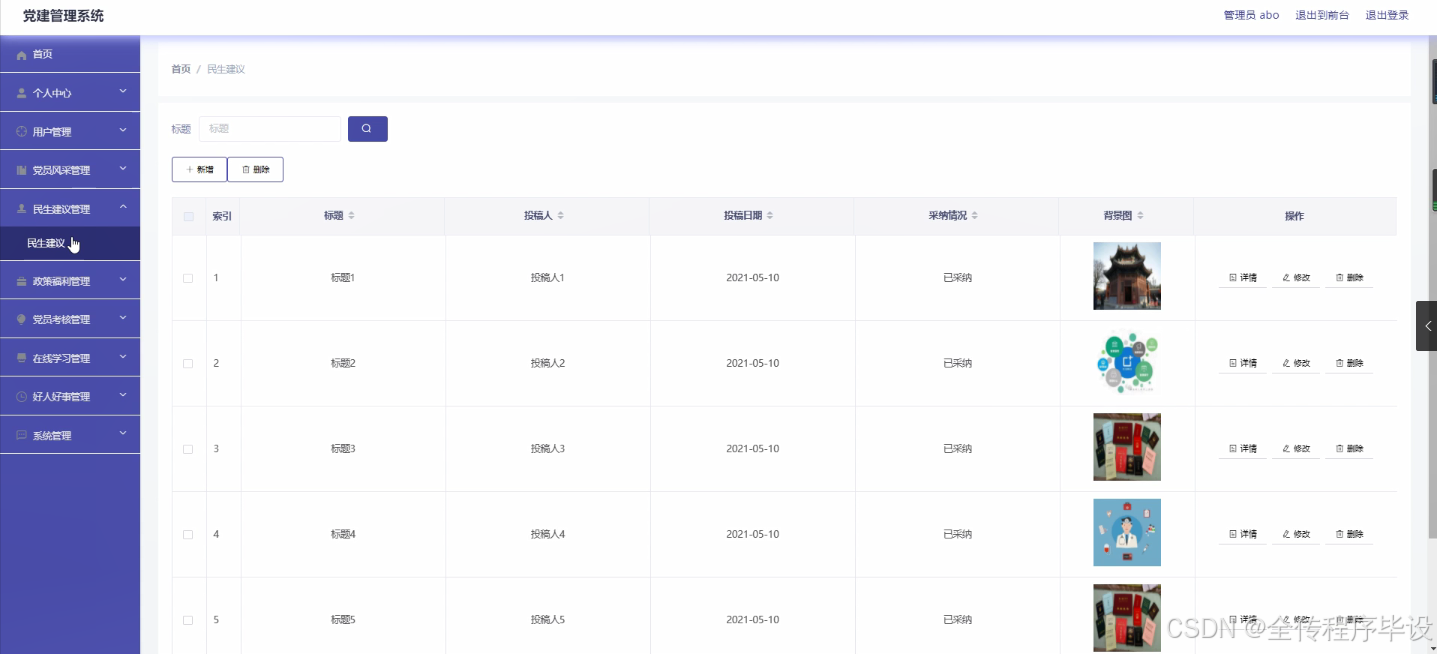Screen dimensions: 1437x654
Task: Click the edit pencil icon for row 标题2
Action: [x=1287, y=362]
